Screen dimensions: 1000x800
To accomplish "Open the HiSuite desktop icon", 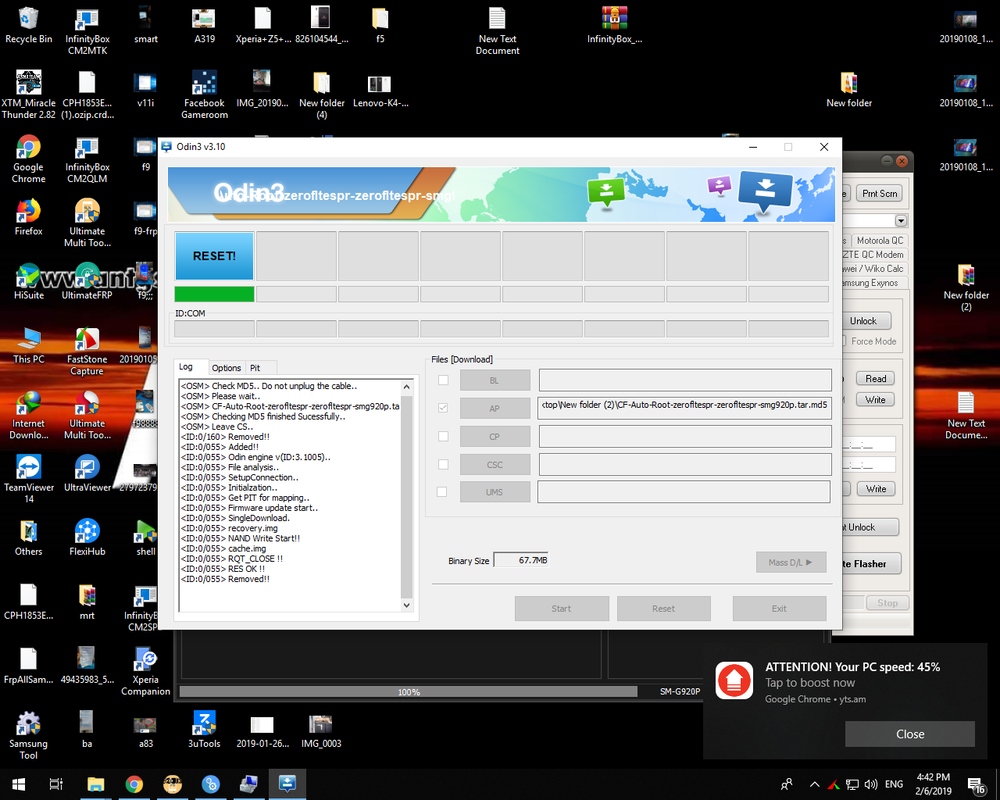I will pyautogui.click(x=29, y=281).
